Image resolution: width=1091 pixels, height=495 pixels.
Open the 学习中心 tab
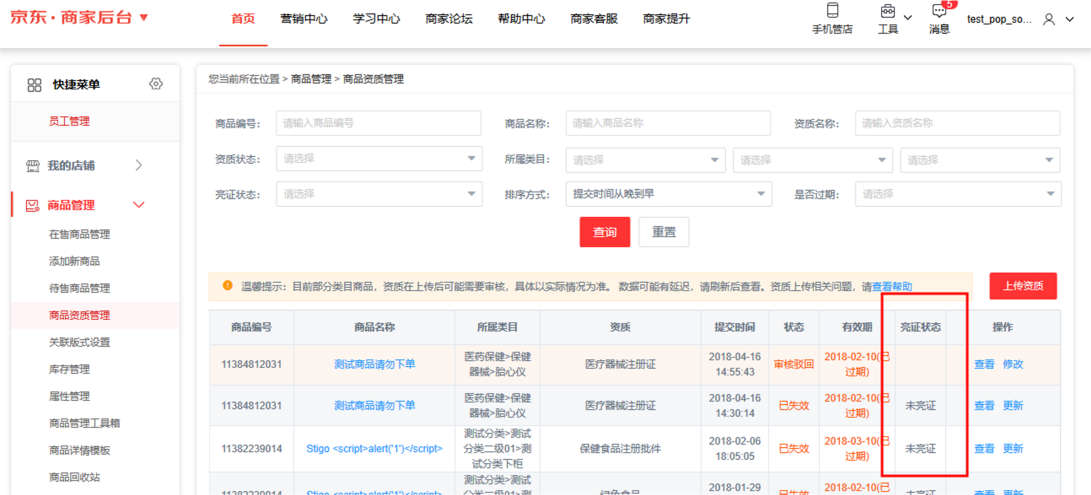tap(376, 19)
